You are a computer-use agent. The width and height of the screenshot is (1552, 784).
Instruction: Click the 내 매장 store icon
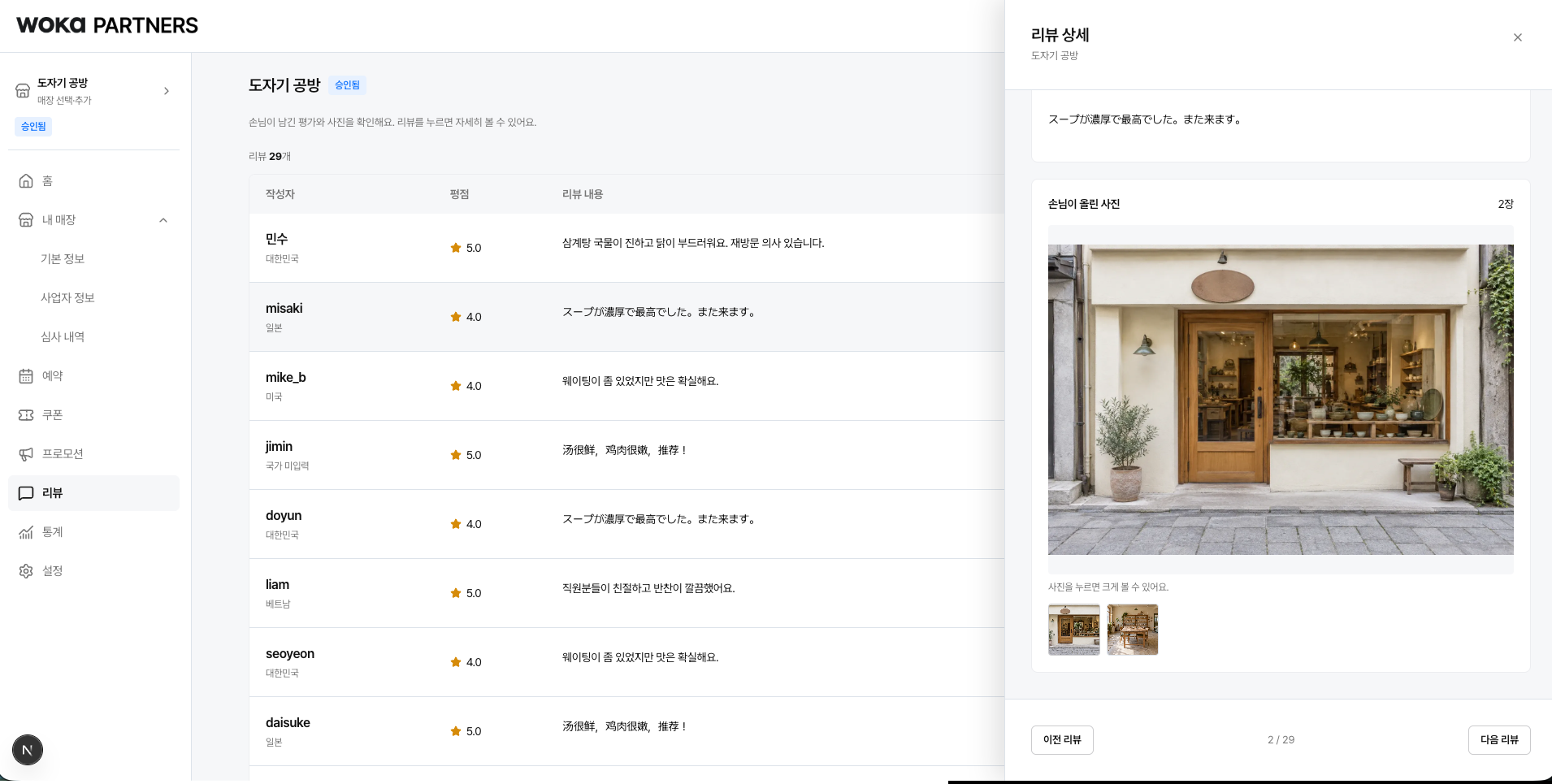point(26,220)
